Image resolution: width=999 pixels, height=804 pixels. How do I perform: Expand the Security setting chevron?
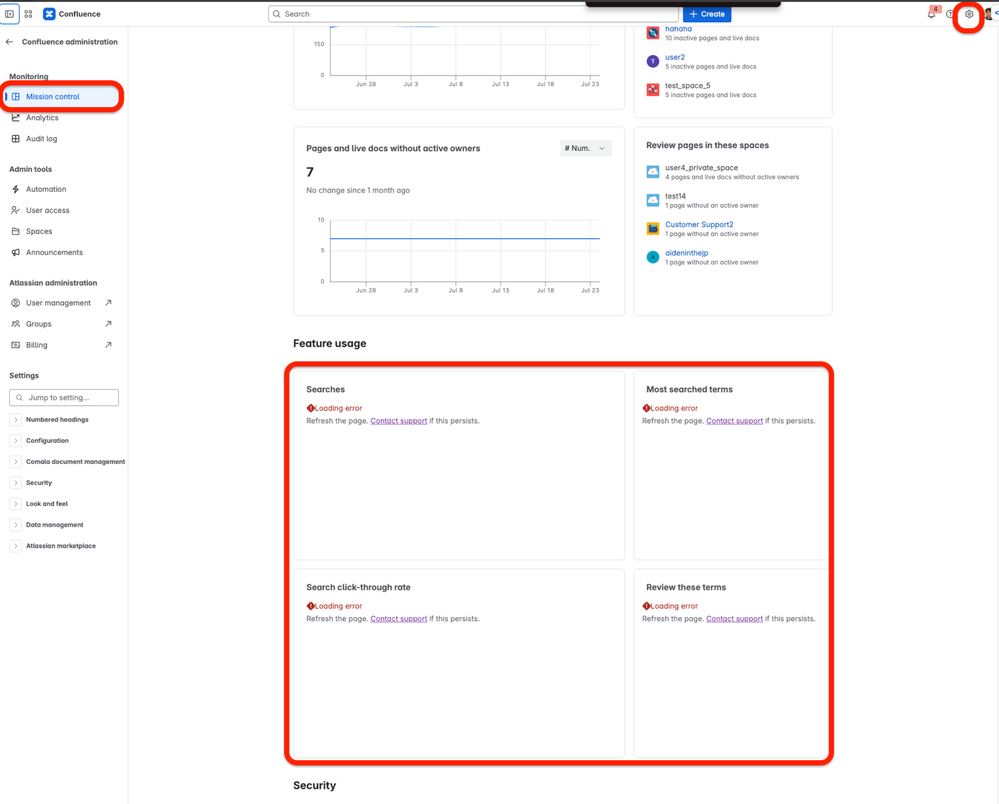(x=16, y=483)
